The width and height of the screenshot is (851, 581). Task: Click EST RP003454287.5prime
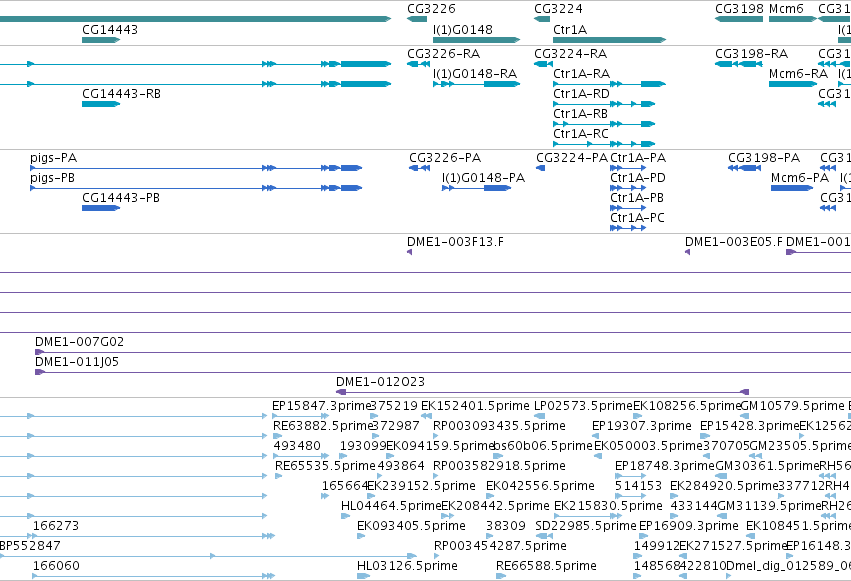500,546
